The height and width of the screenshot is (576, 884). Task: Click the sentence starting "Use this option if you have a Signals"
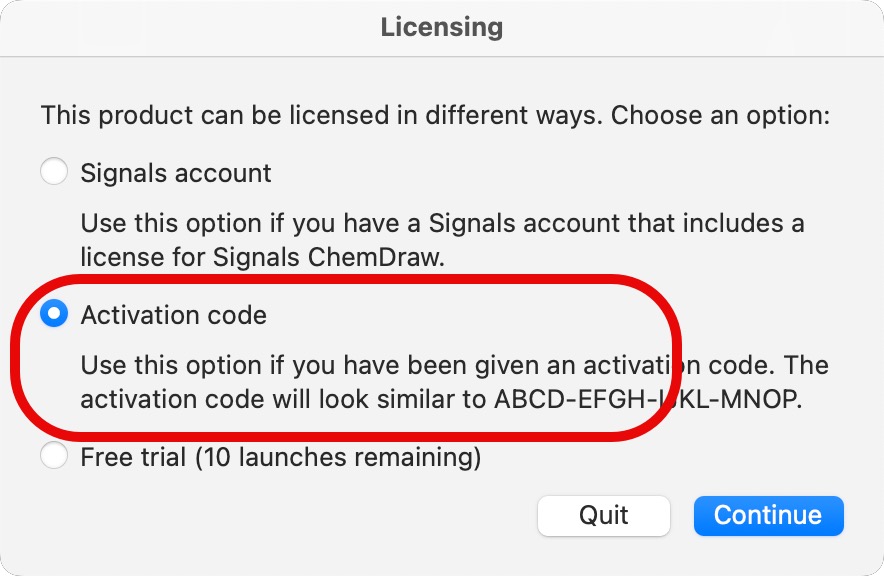(x=442, y=222)
